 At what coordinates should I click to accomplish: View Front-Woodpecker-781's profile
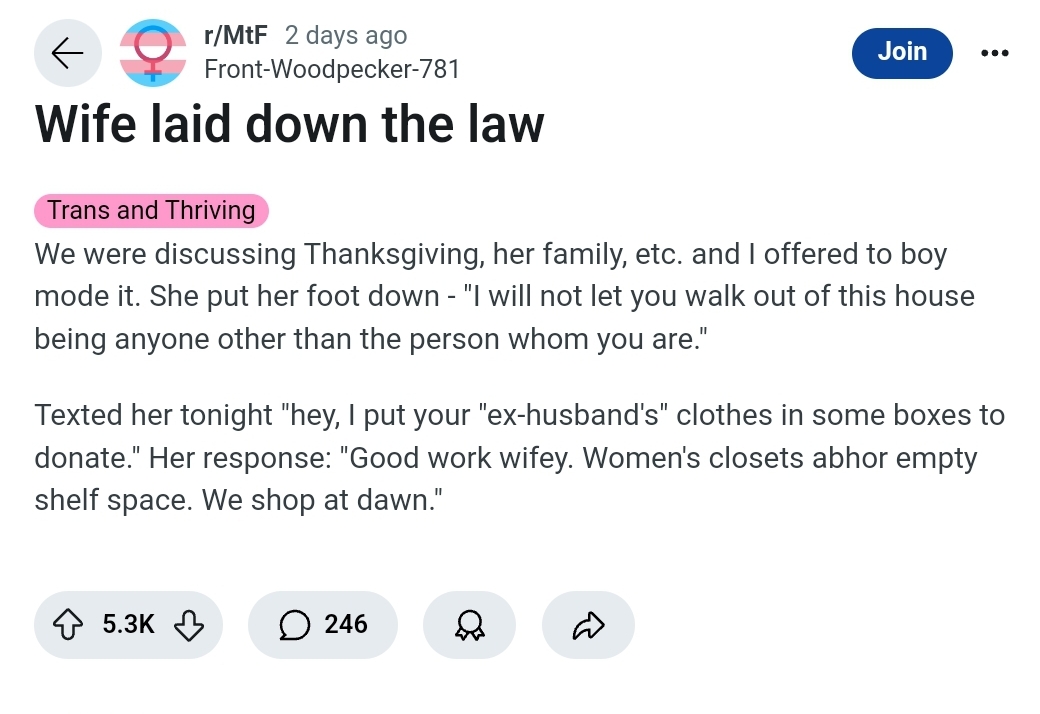click(x=332, y=69)
